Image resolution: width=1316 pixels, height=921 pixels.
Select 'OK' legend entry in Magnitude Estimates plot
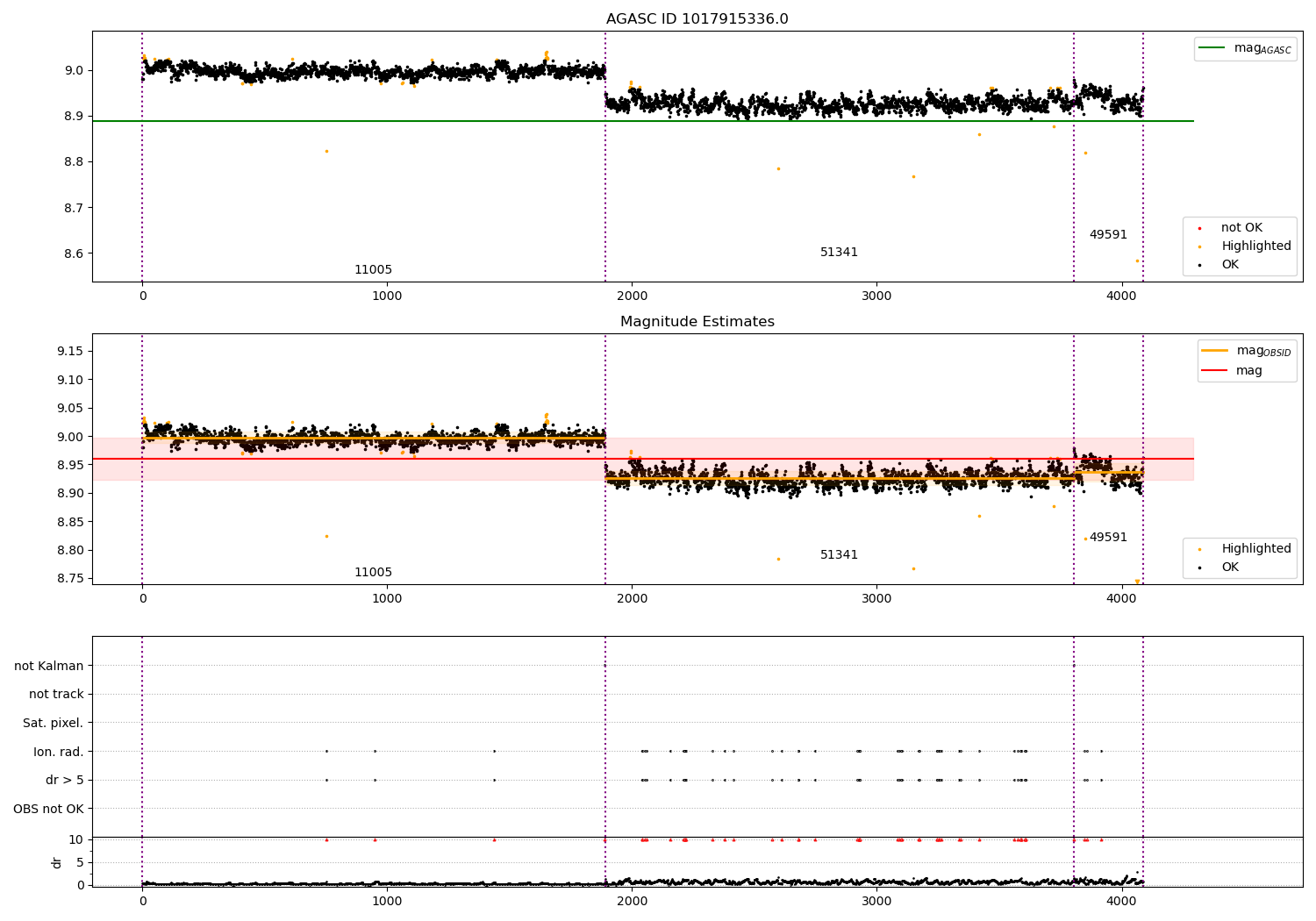tap(1230, 567)
